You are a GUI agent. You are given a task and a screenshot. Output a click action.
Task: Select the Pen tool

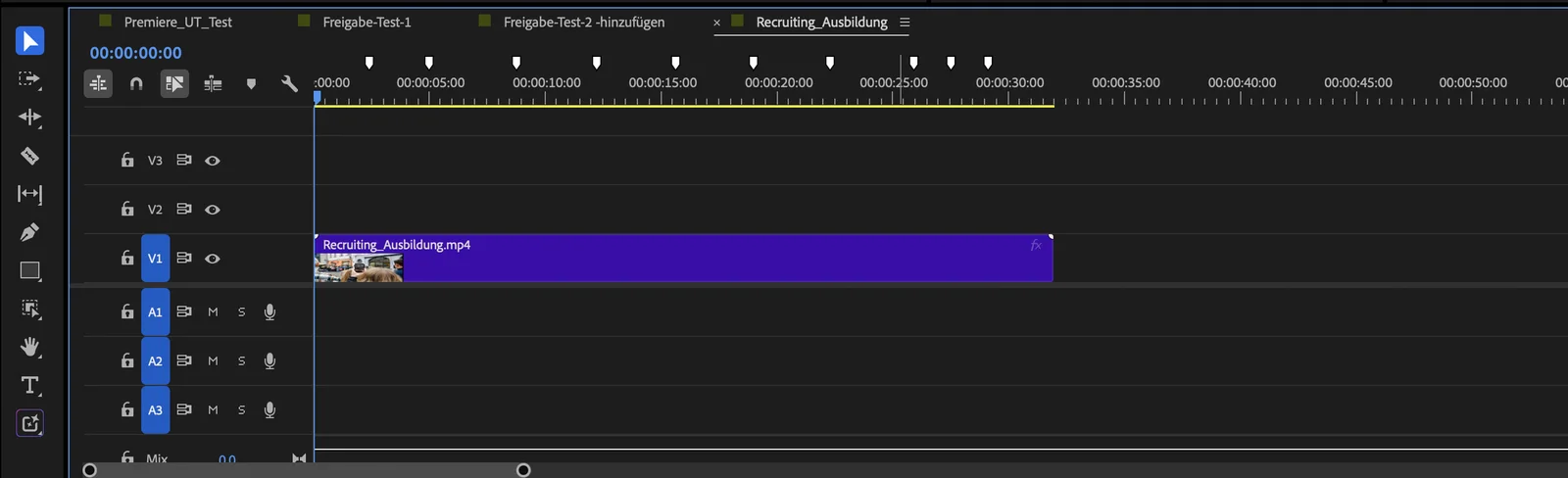click(29, 232)
